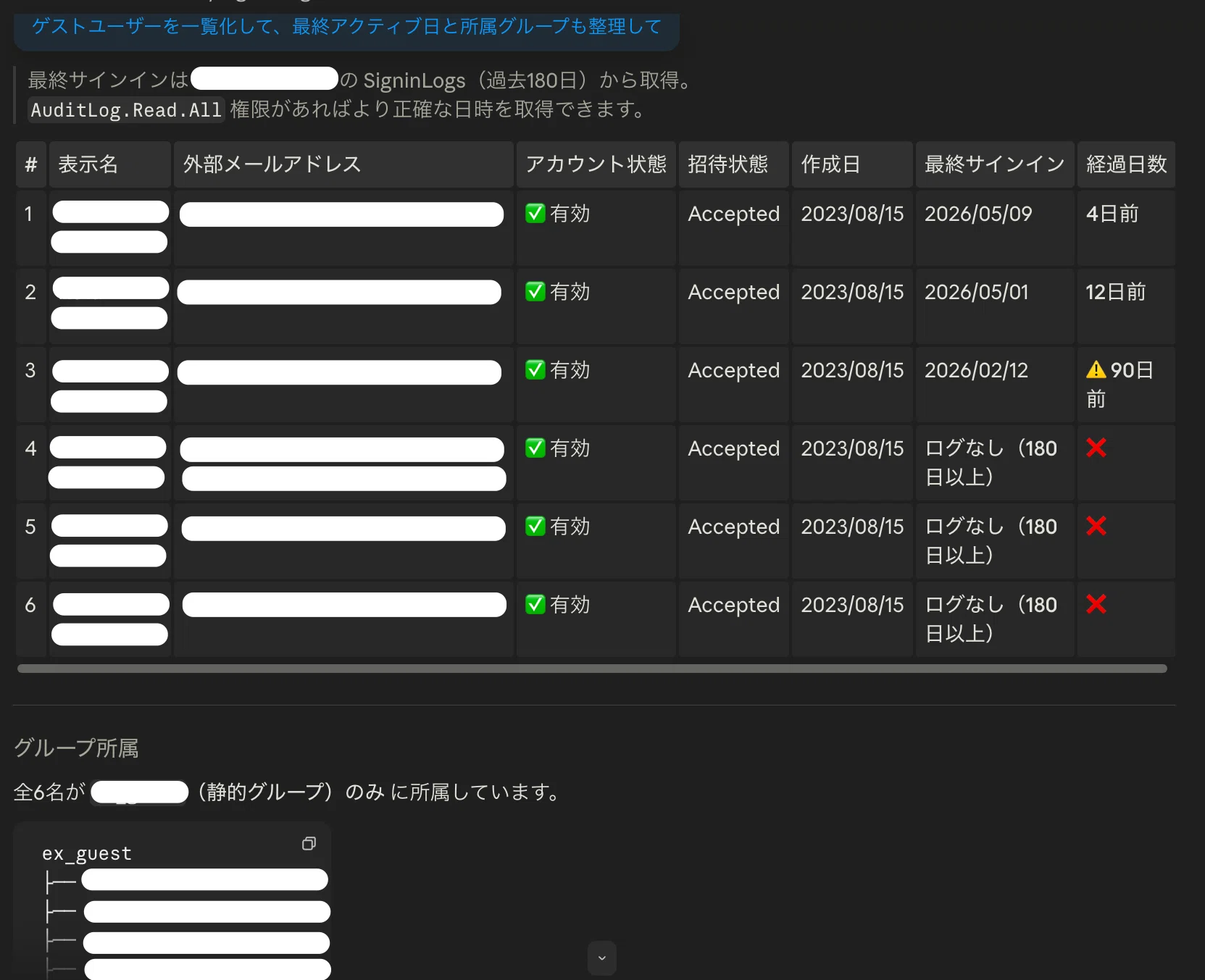Click the table's horizontal scrollbar
Image resolution: width=1205 pixels, height=980 pixels.
[x=592, y=669]
